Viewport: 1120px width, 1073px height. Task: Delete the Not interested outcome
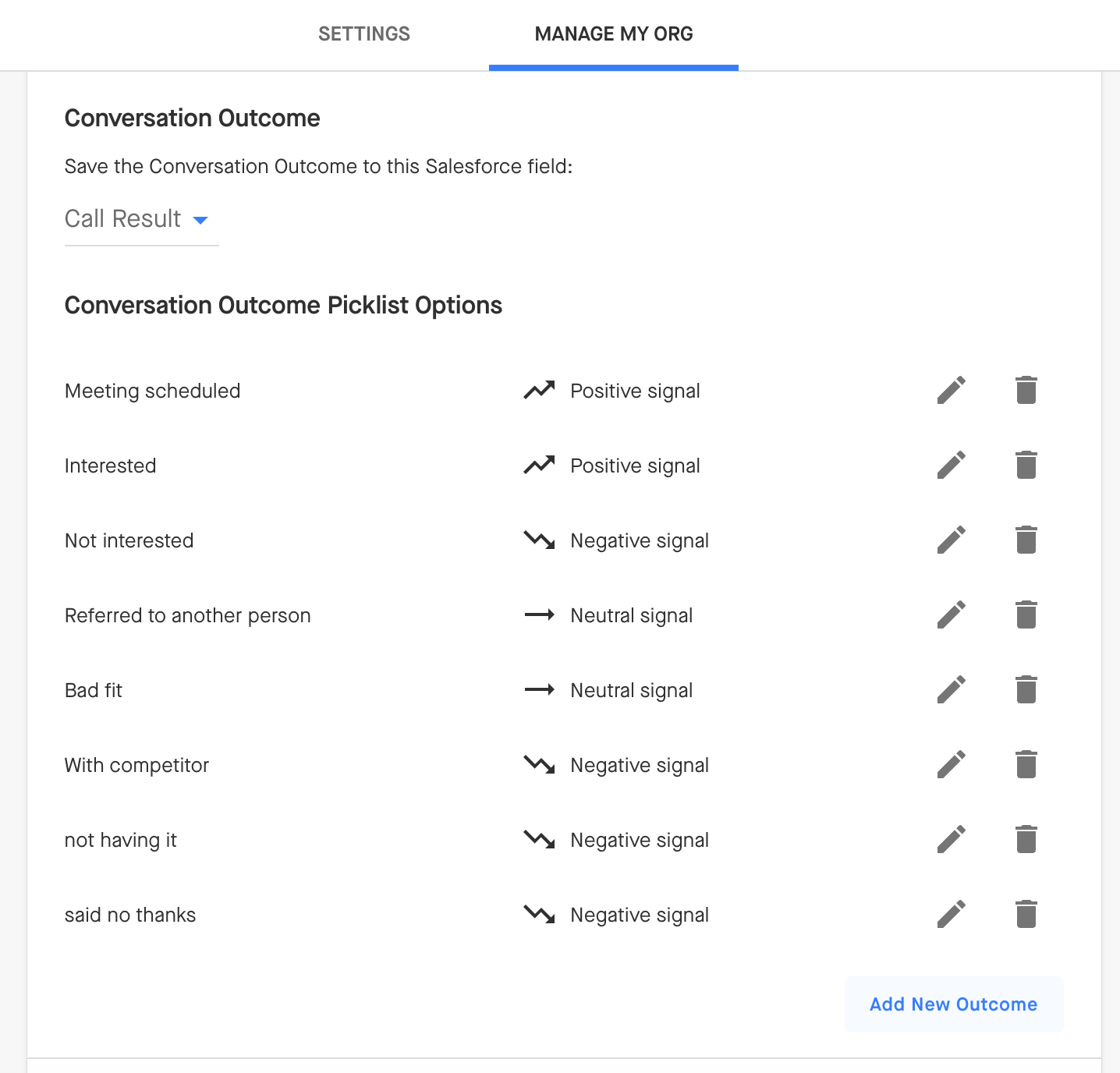pos(1026,540)
